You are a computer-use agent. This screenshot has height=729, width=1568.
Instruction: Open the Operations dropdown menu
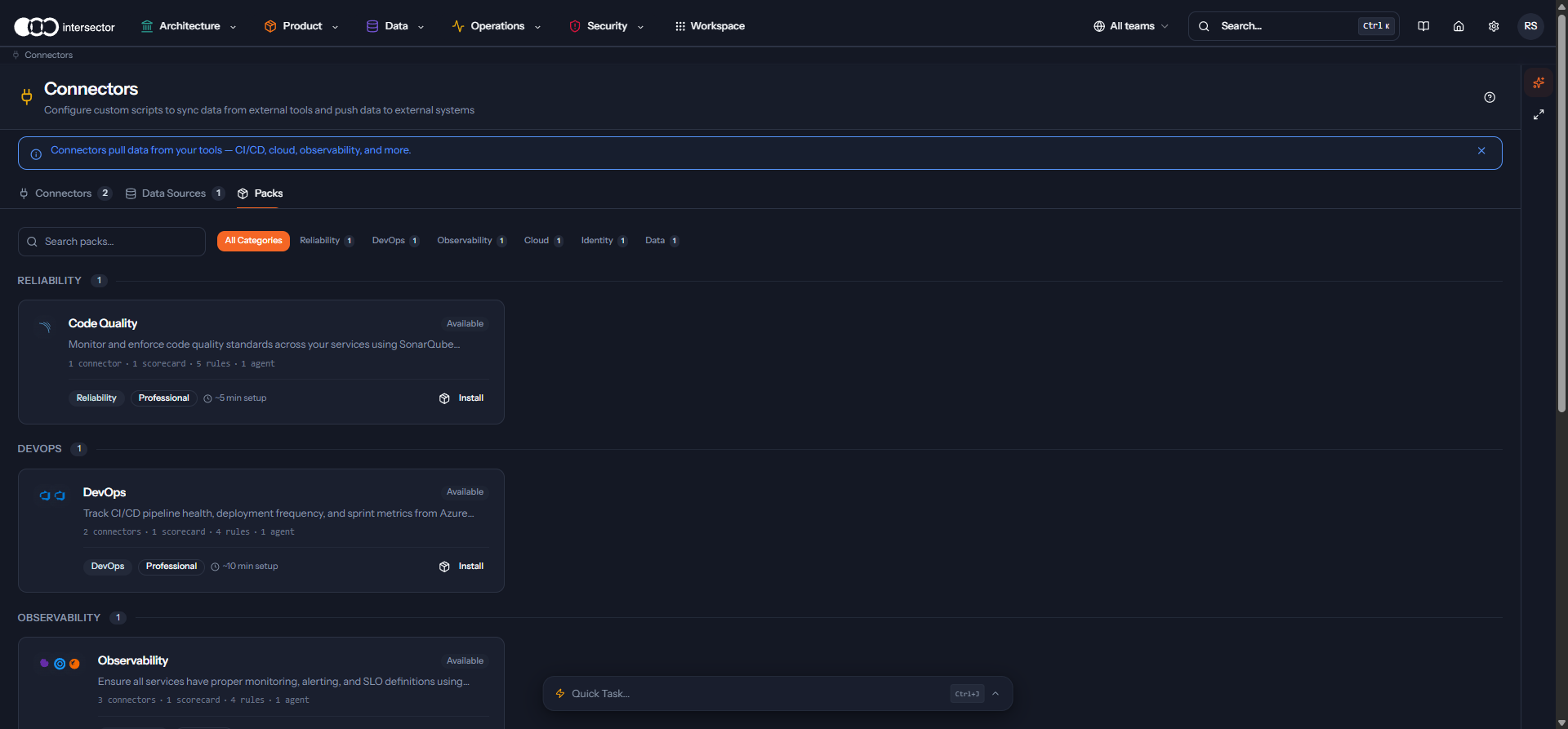tap(497, 26)
